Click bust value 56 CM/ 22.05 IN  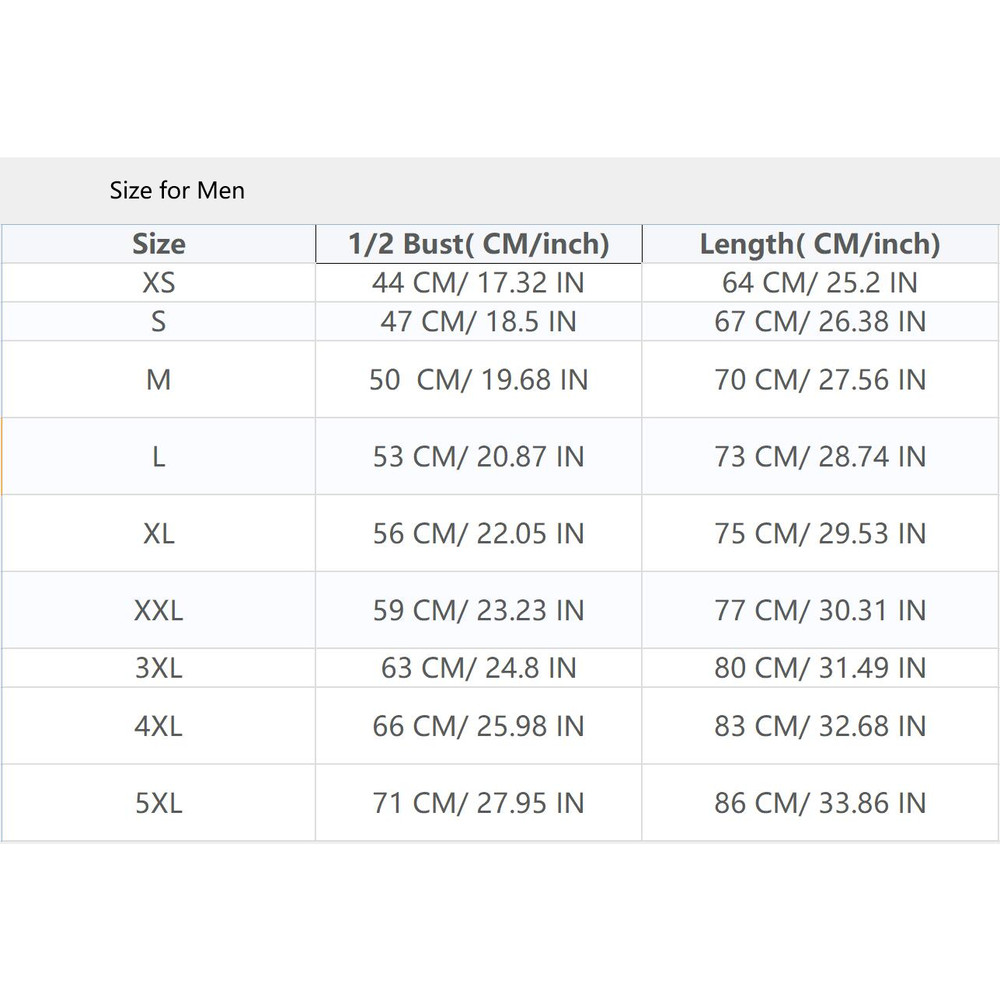[478, 534]
